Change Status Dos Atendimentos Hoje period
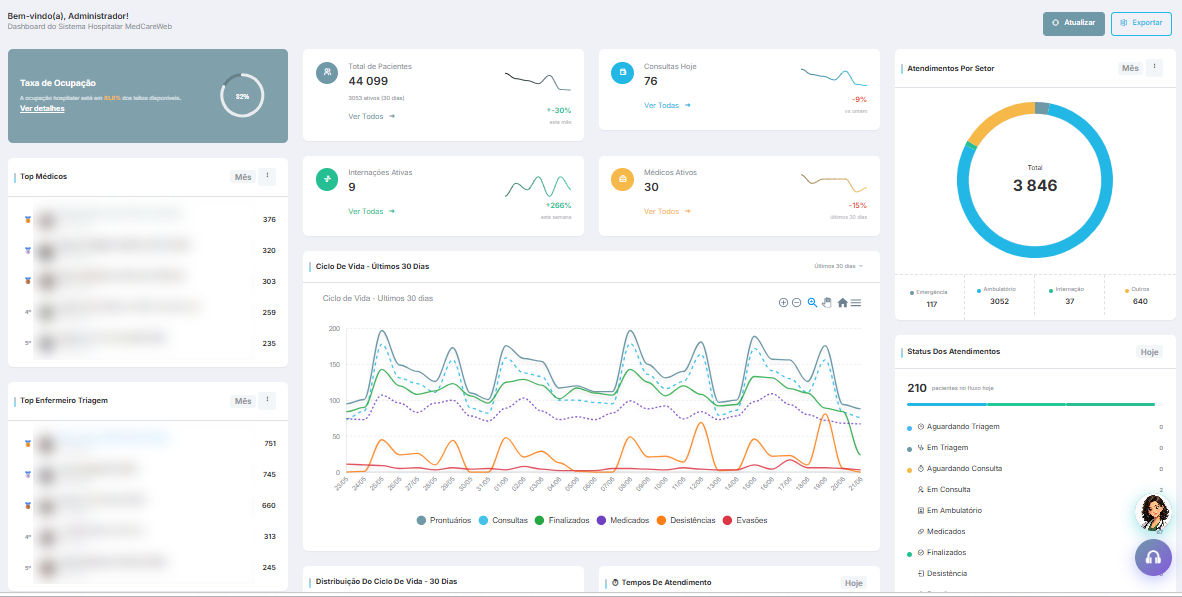1182x597 pixels. tap(1150, 352)
